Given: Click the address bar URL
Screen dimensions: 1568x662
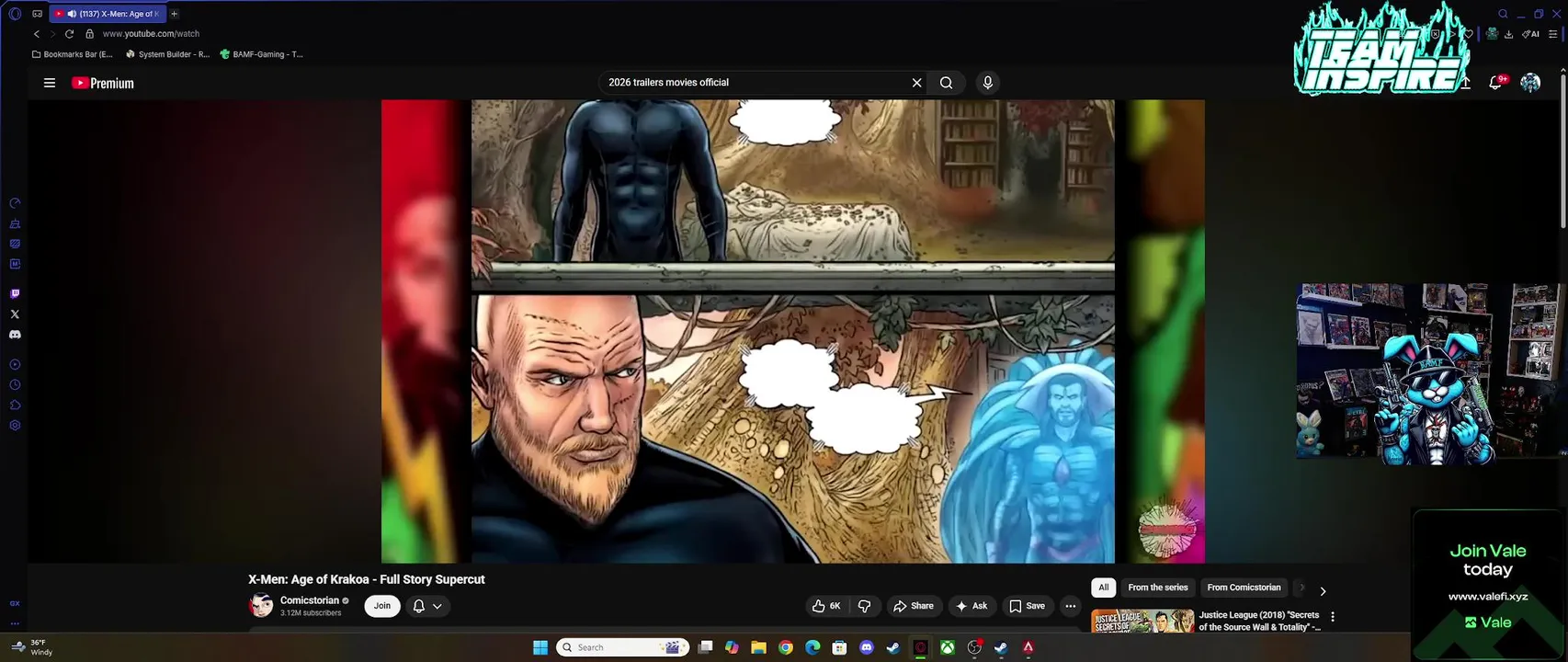Looking at the screenshot, I should (x=151, y=34).
